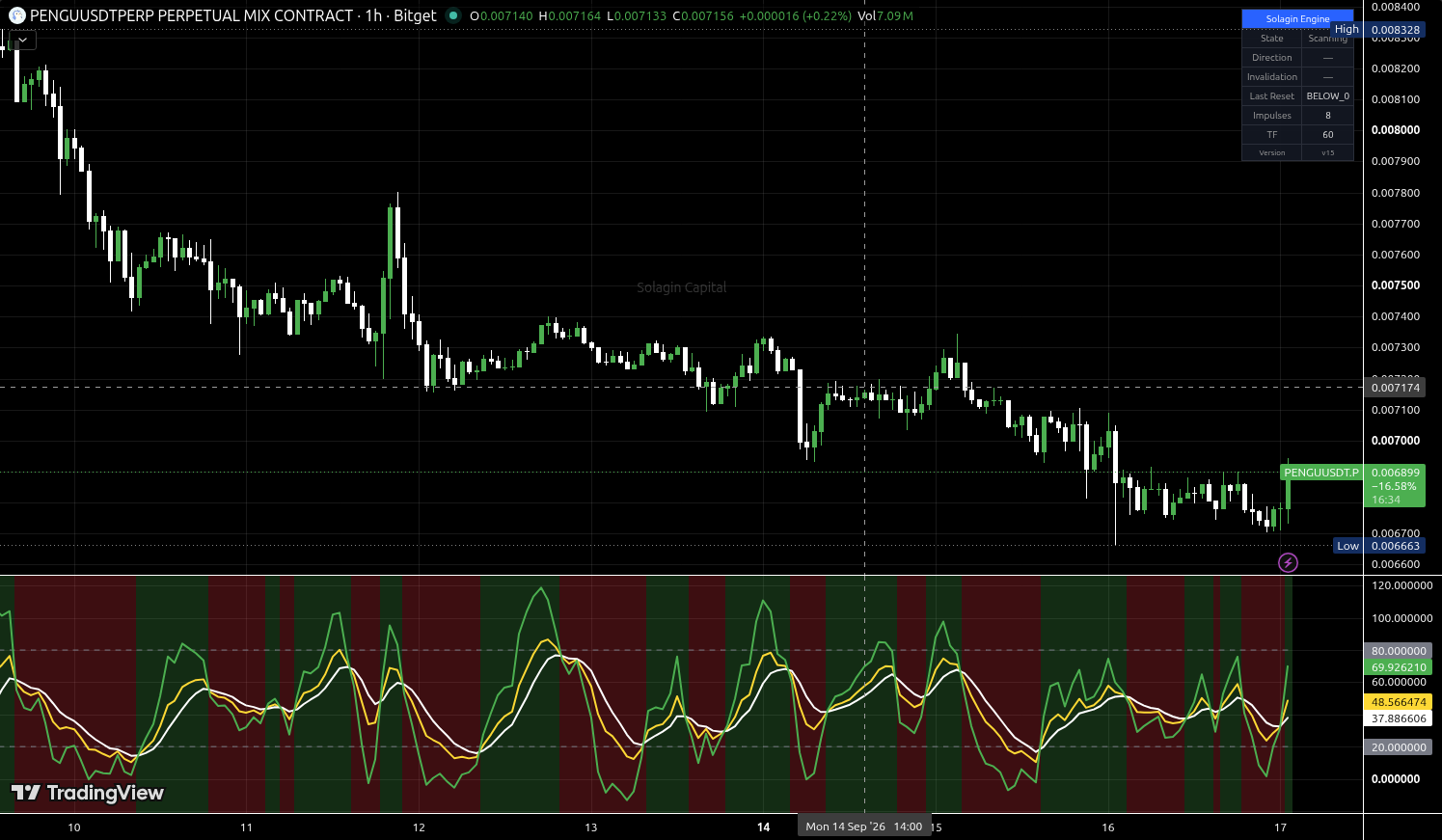The height and width of the screenshot is (840, 1442).
Task: Click the Bitget exchange name
Action: (415, 15)
